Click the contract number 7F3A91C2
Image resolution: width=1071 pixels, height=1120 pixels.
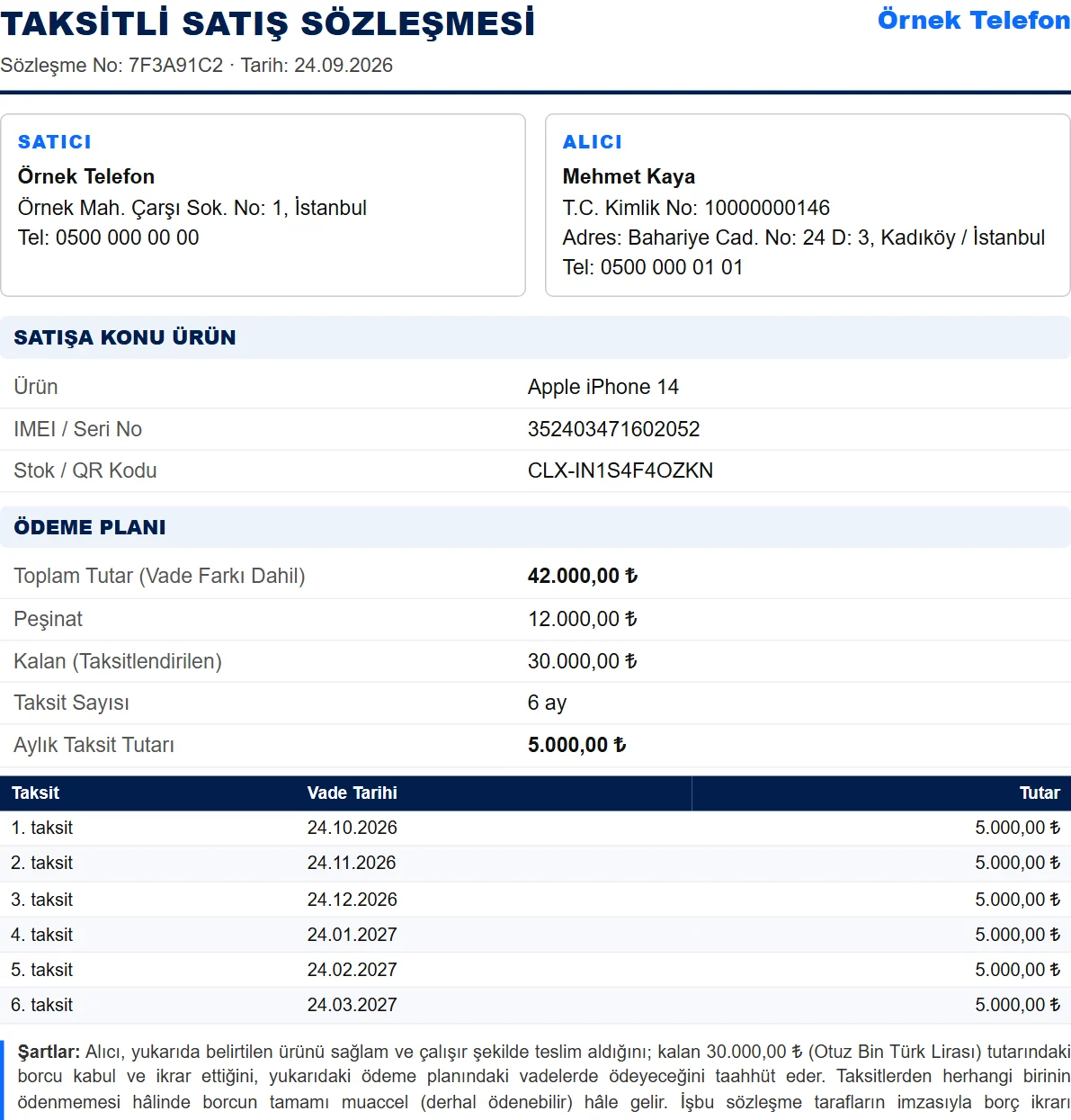click(175, 65)
